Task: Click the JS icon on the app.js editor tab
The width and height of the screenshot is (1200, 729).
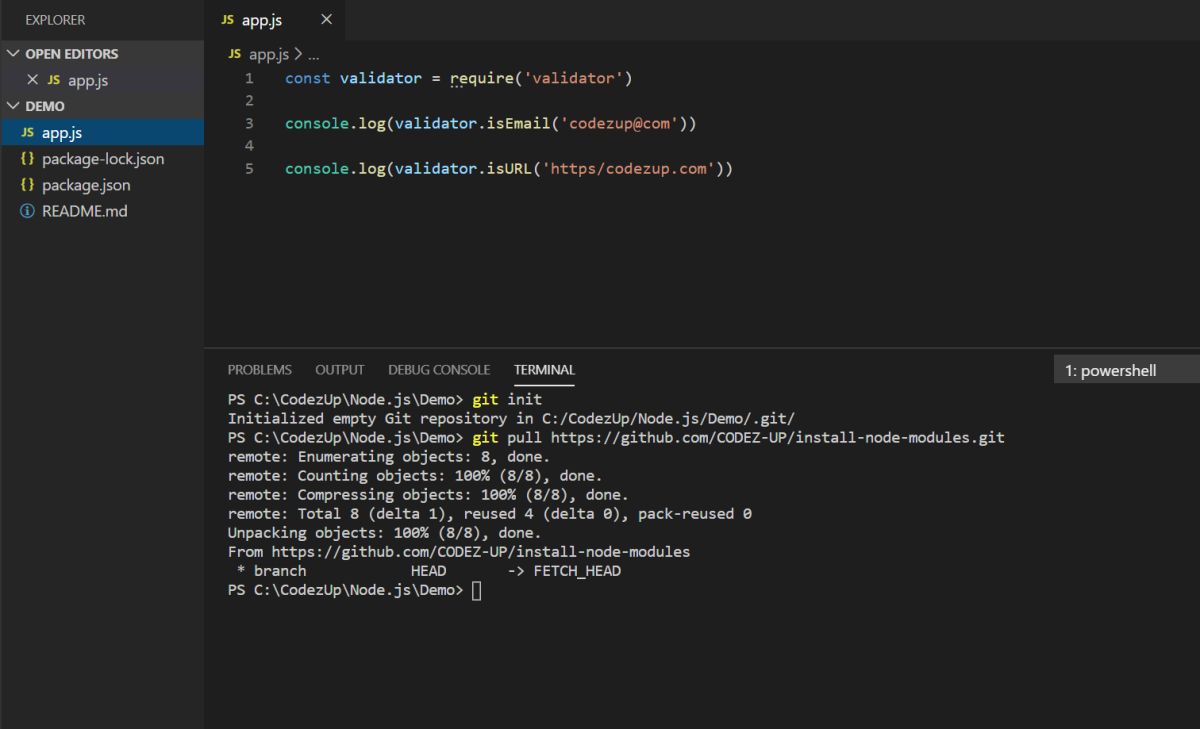Action: [x=226, y=19]
